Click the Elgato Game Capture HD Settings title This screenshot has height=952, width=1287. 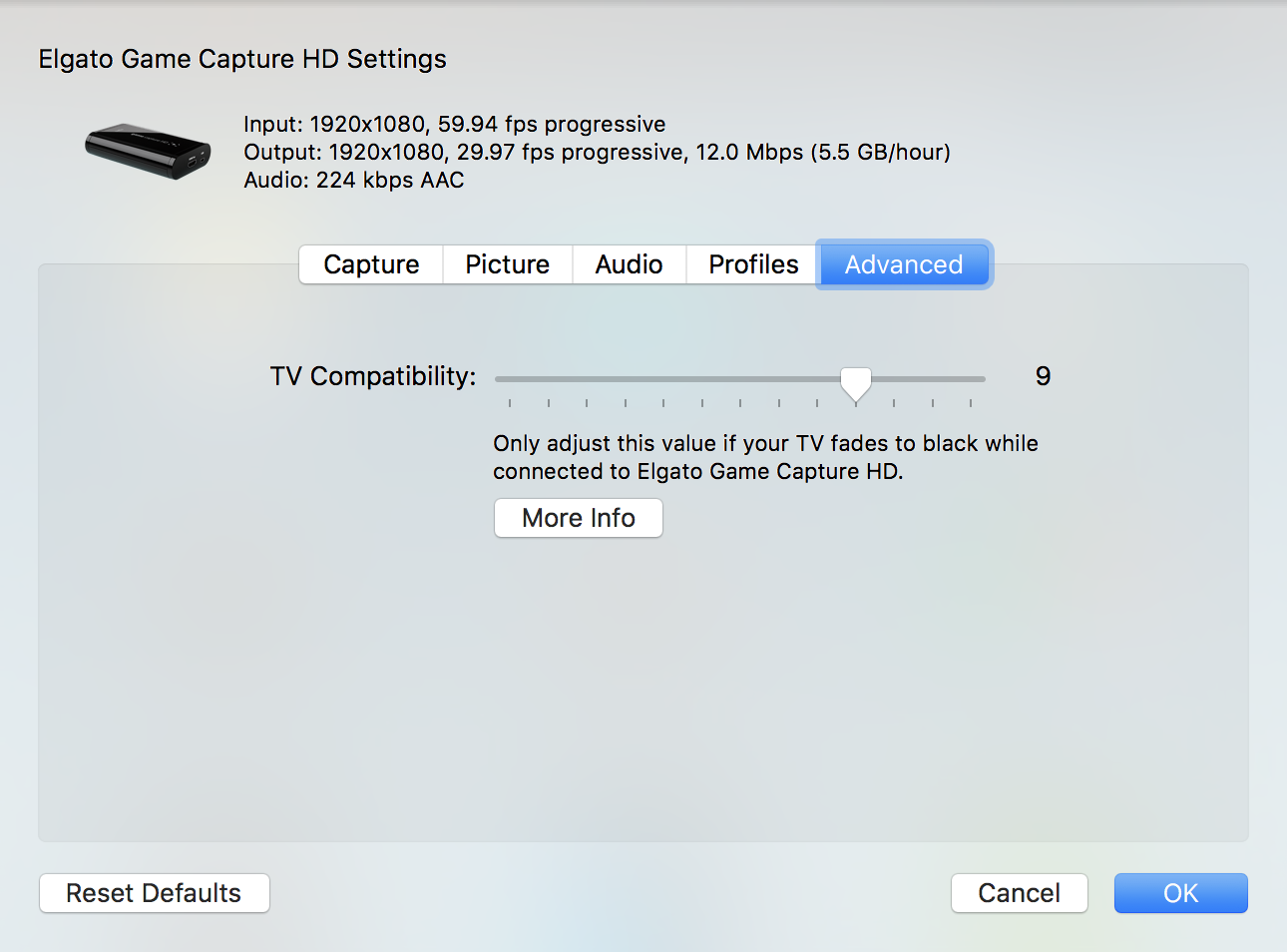pyautogui.click(x=242, y=59)
